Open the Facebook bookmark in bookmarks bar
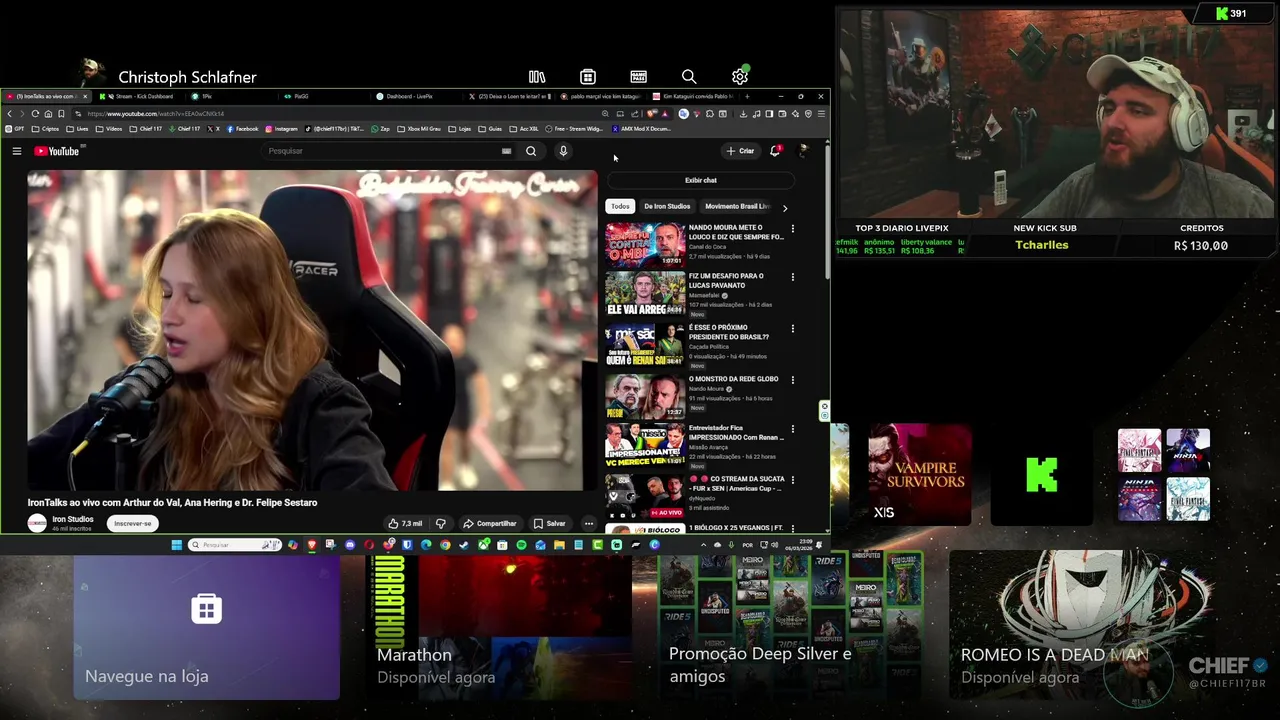Viewport: 1280px width, 720px height. click(x=243, y=128)
